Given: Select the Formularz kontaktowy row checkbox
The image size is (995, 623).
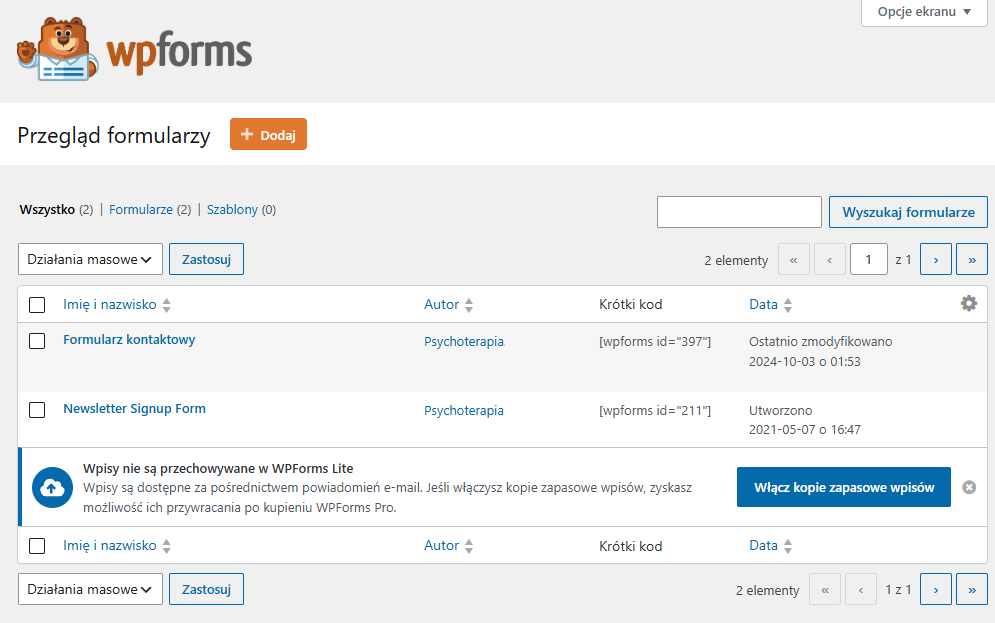Looking at the screenshot, I should click(37, 341).
